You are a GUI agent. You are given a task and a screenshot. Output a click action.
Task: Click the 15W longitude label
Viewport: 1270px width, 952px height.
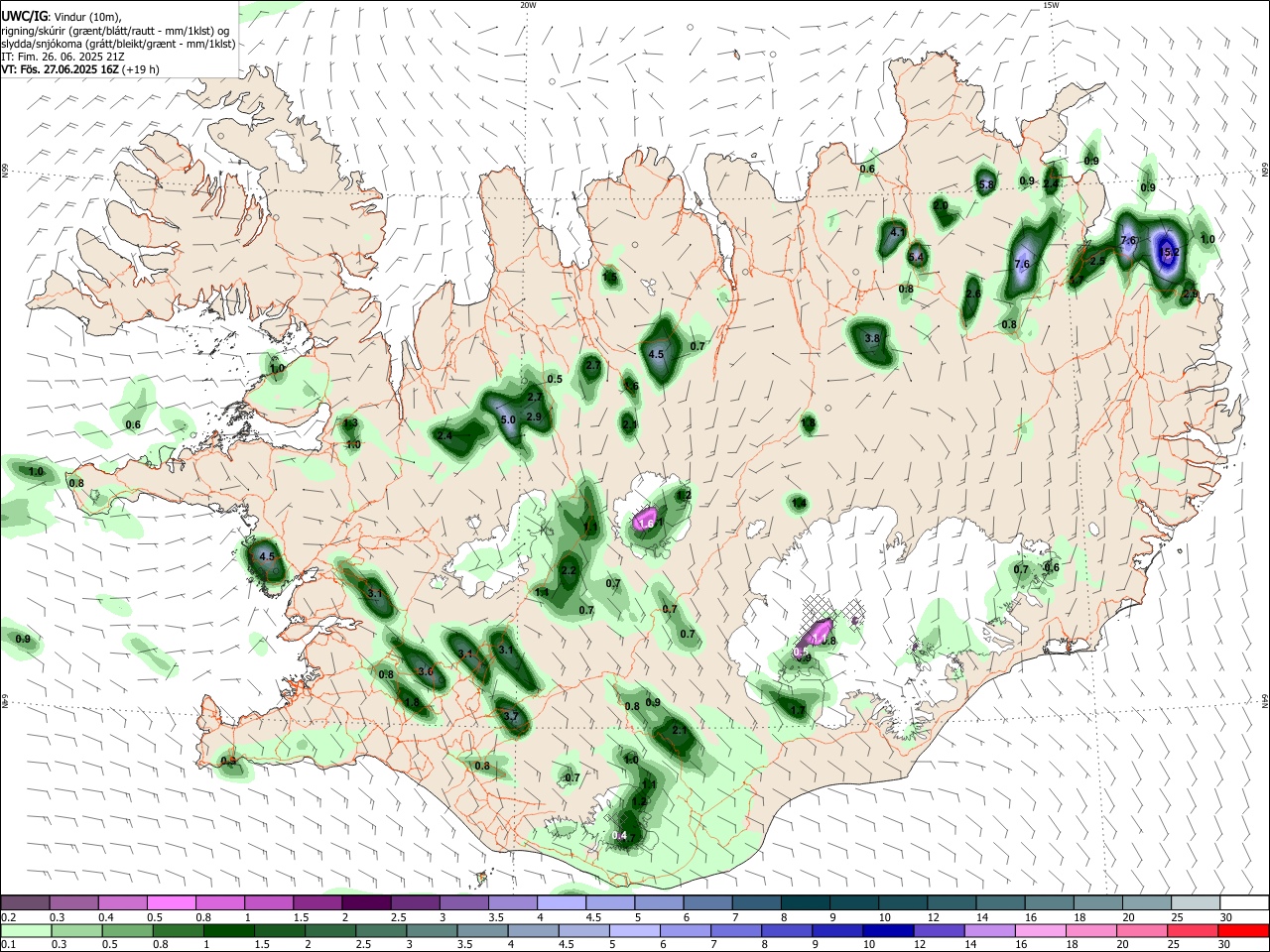(x=1051, y=5)
